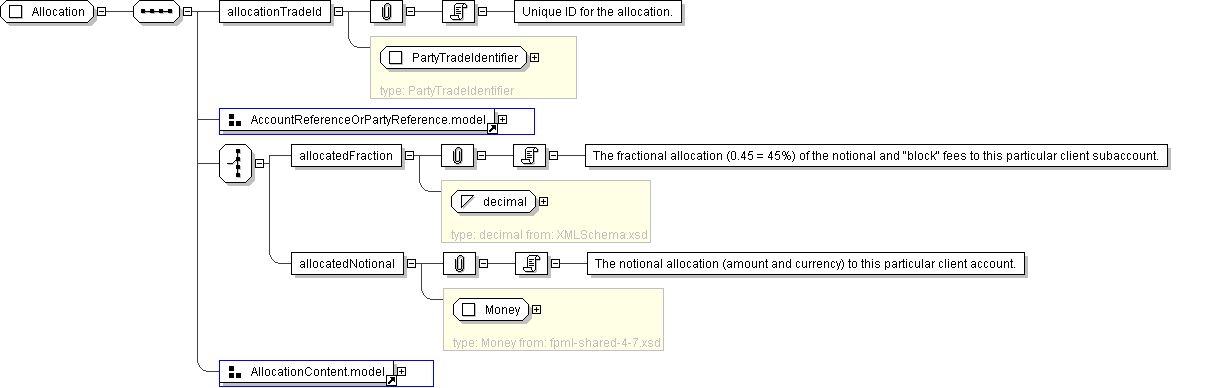The image size is (1209, 388).
Task: Click the paperclip icon after allocatedFraction
Action: (x=457, y=156)
